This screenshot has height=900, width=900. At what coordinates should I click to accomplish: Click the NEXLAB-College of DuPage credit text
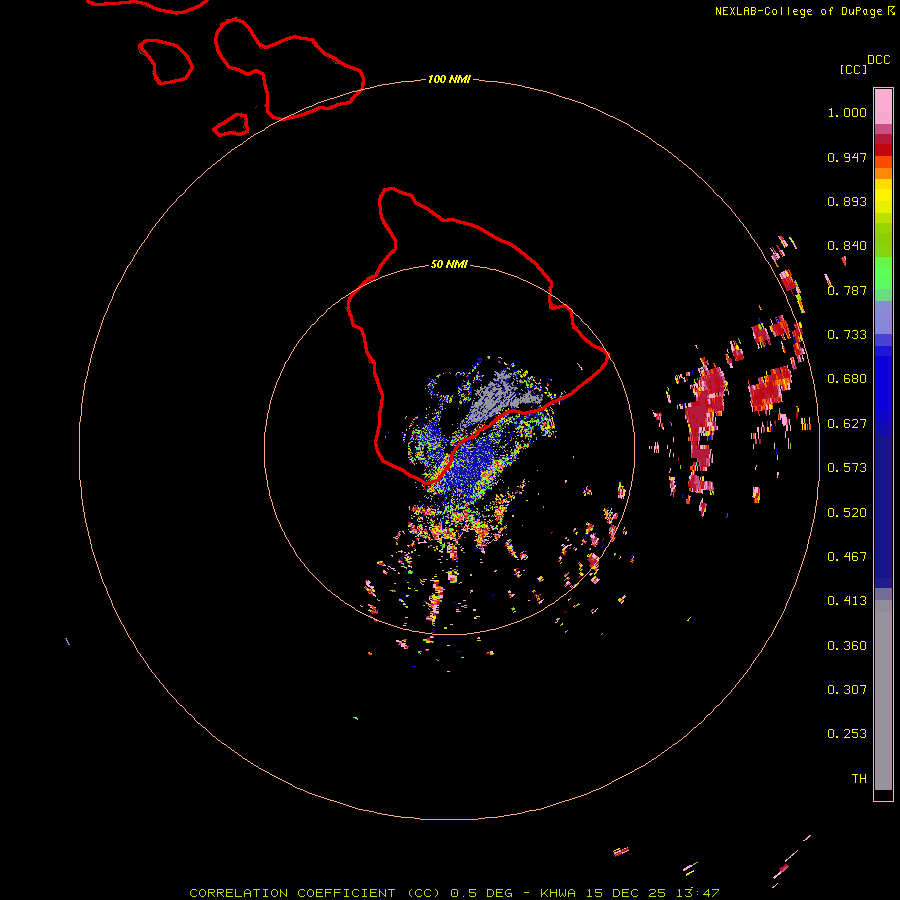805,11
